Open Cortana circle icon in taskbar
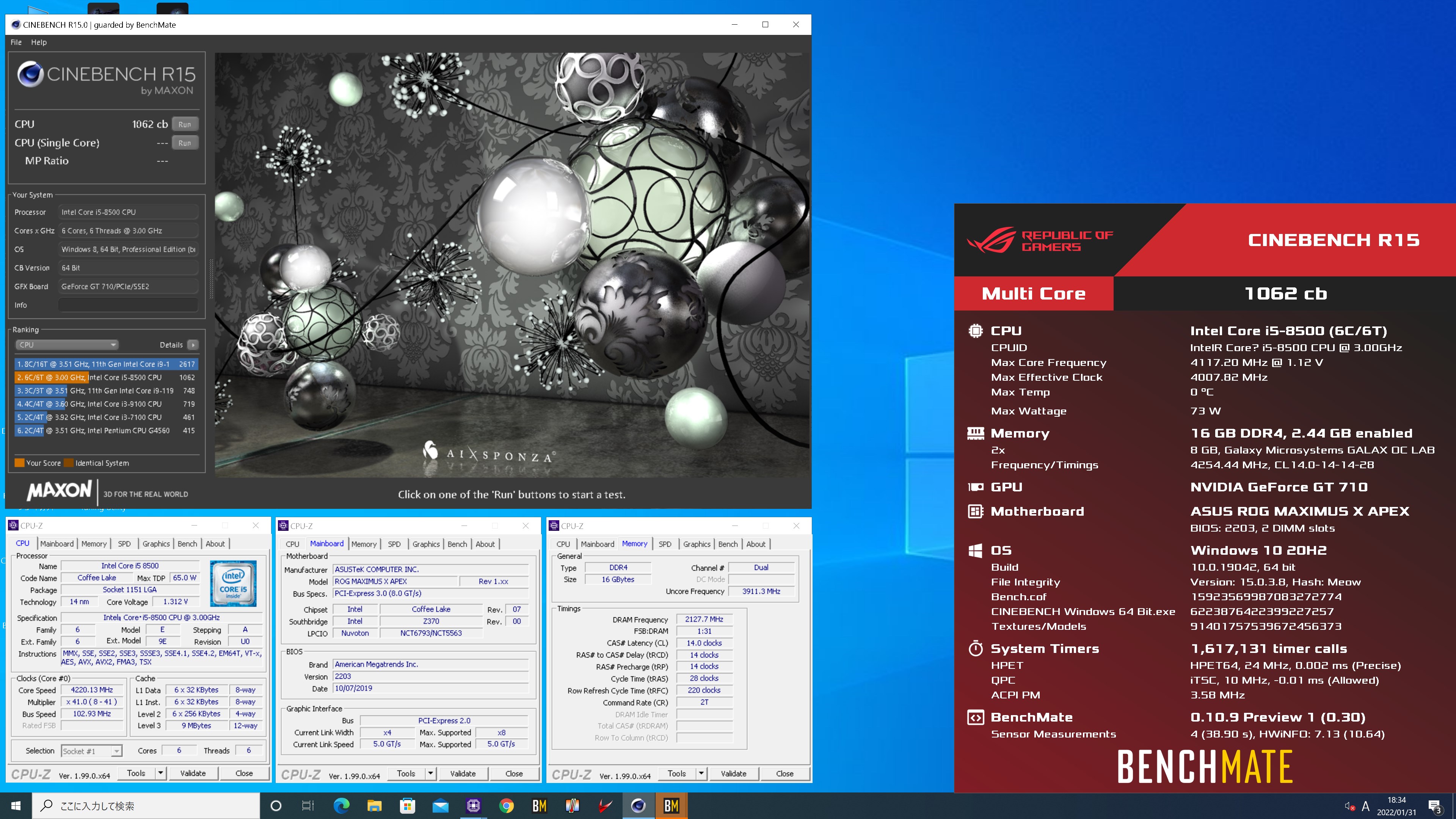 [276, 805]
